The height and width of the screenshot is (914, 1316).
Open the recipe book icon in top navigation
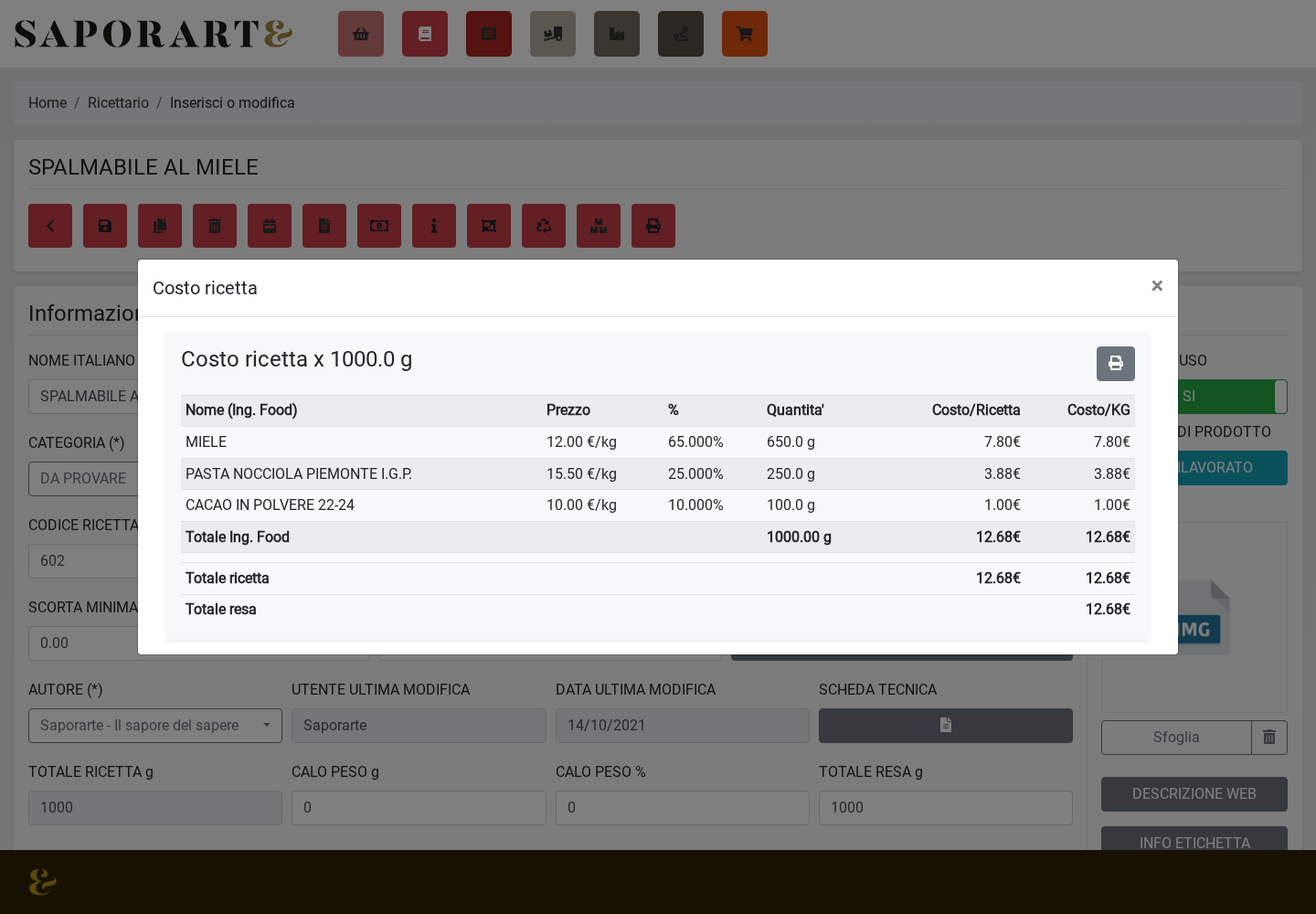[425, 34]
